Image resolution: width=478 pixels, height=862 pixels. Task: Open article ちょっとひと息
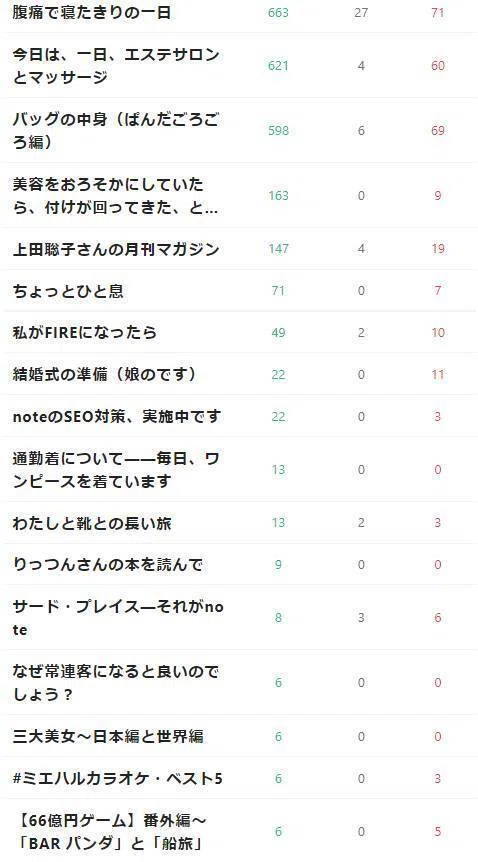pyautogui.click(x=68, y=291)
